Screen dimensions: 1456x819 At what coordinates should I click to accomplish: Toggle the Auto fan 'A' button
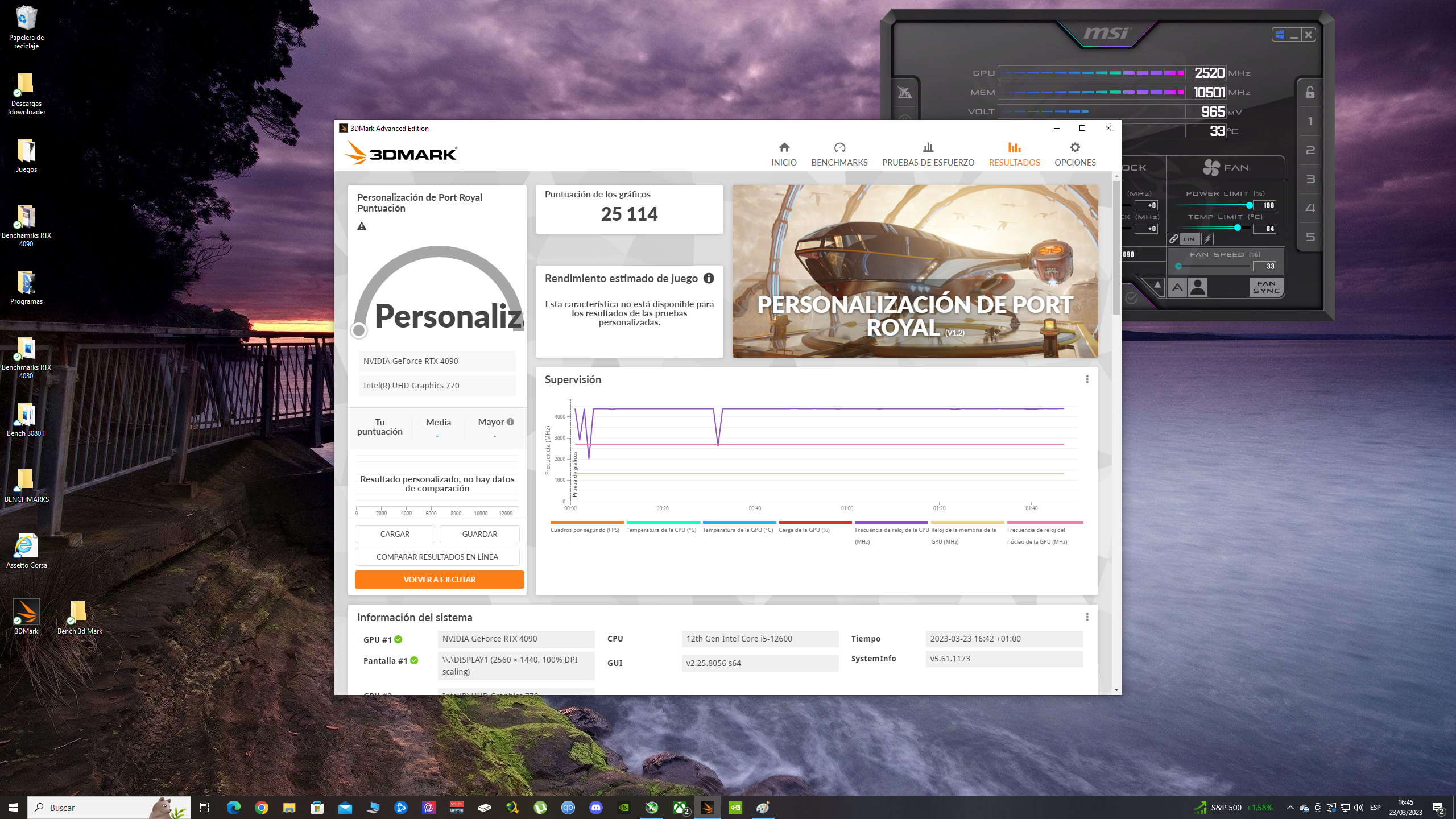click(1177, 288)
